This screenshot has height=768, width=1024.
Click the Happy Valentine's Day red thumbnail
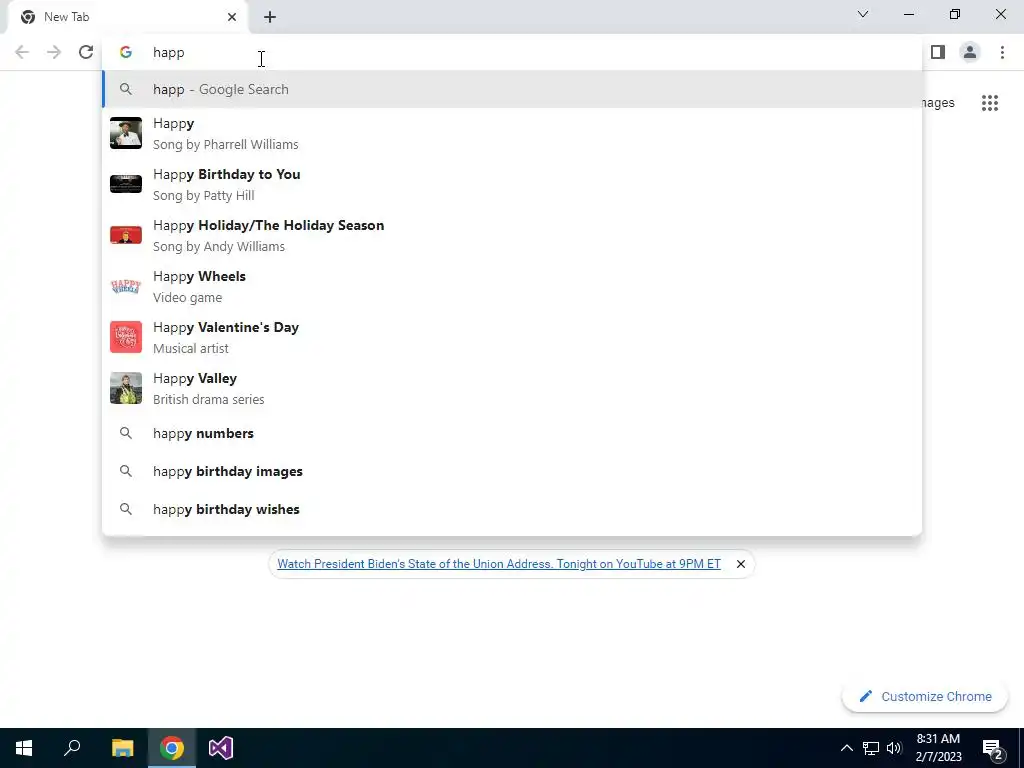pos(126,337)
